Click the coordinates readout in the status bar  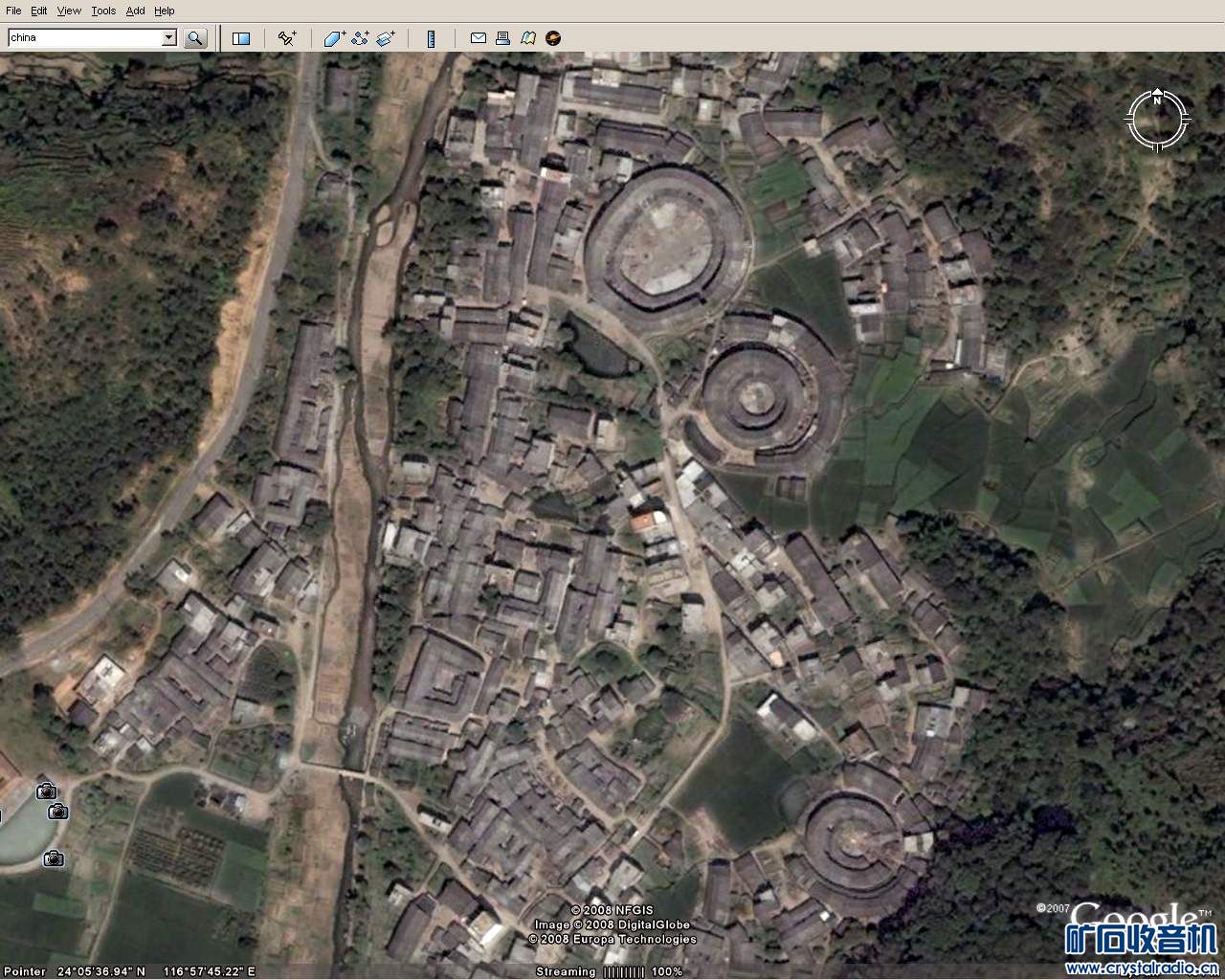pyautogui.click(x=156, y=971)
